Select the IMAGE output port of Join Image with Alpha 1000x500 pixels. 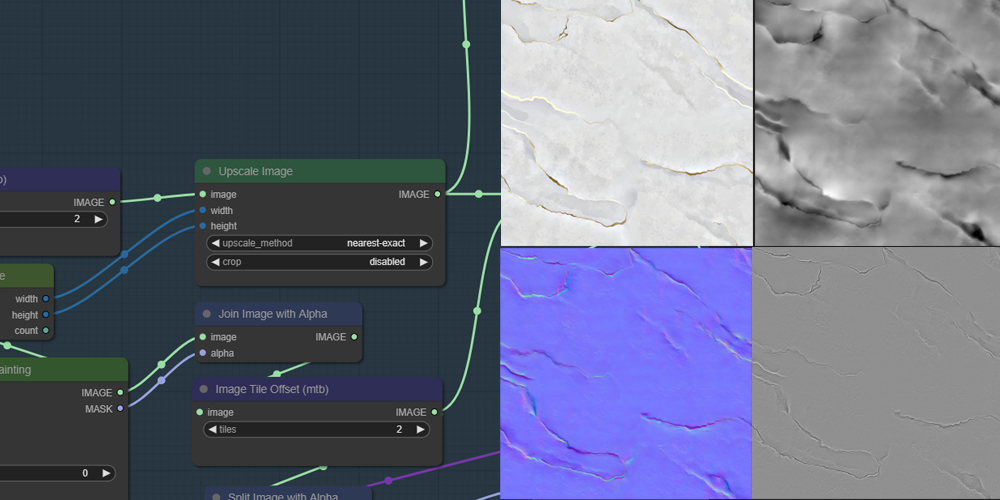(x=355, y=337)
